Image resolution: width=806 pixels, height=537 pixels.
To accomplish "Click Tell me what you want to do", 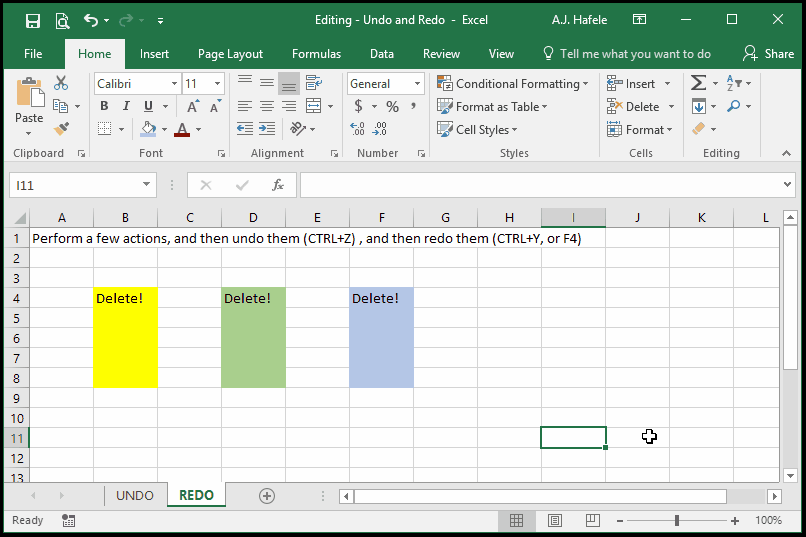I will (x=627, y=54).
